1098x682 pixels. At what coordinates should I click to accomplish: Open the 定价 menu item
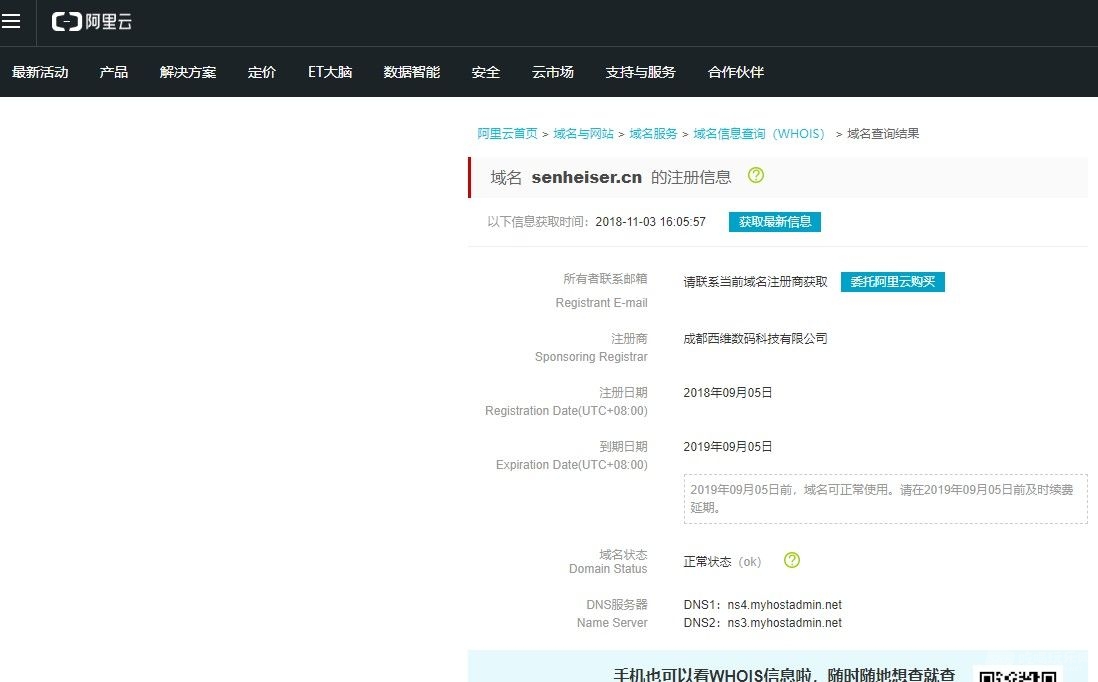pyautogui.click(x=262, y=72)
